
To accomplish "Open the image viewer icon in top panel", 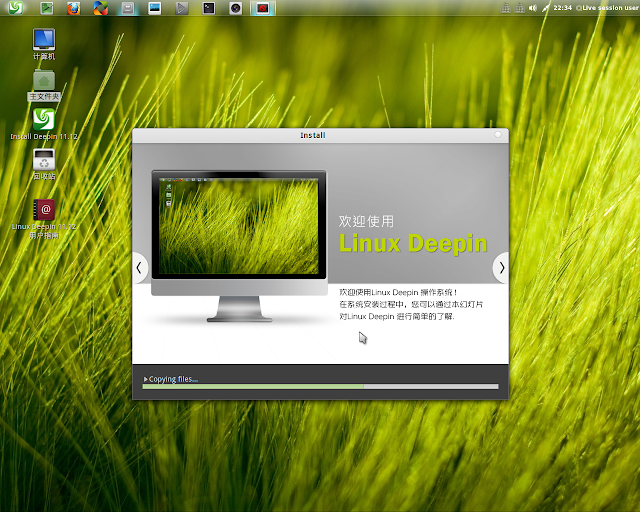I will (x=154, y=8).
